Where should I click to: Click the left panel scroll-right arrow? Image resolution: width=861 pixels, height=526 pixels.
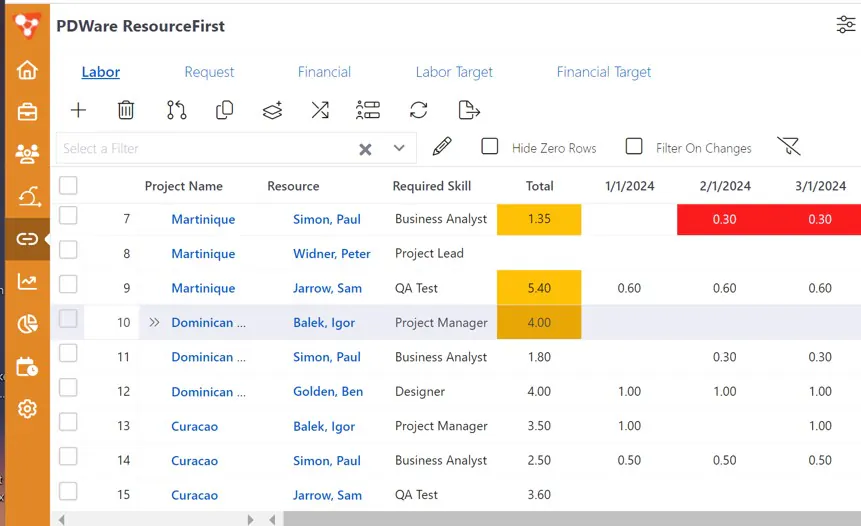(250, 519)
